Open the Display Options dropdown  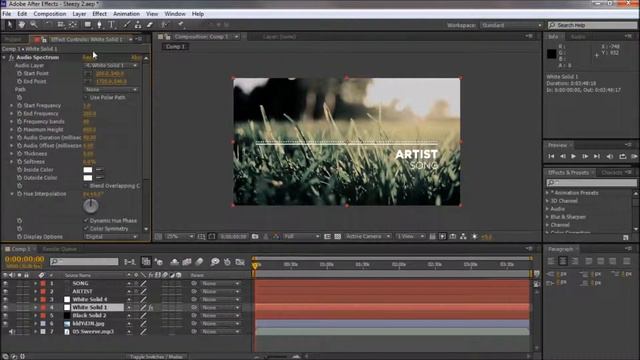[x=111, y=237]
